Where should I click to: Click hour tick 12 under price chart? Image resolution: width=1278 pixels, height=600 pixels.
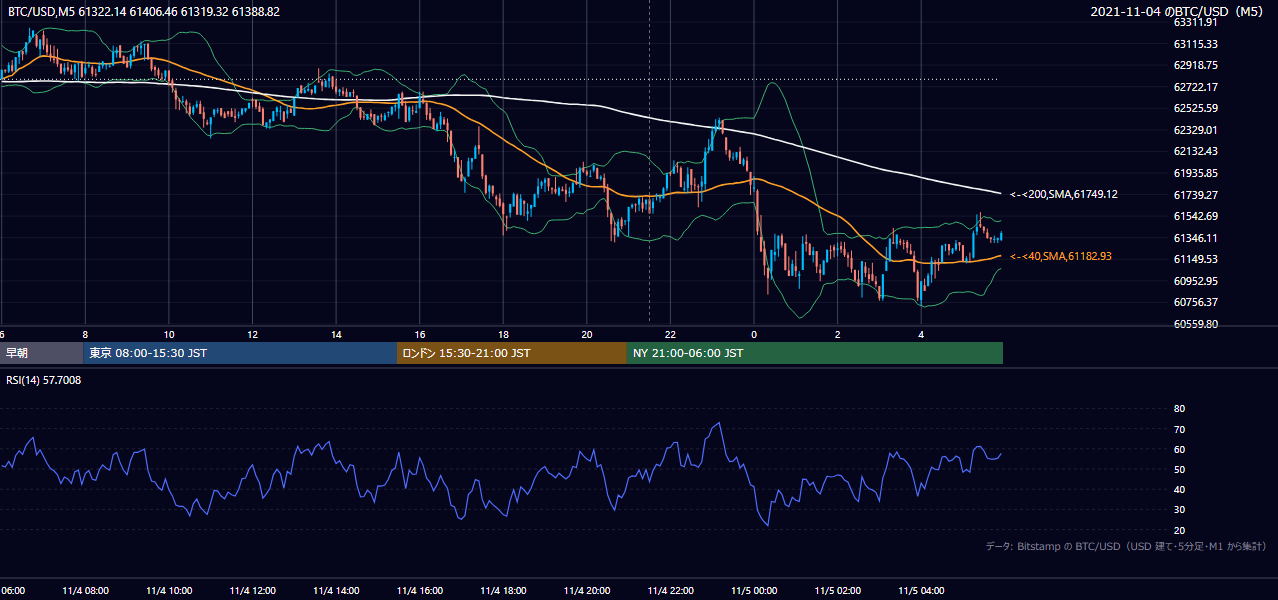click(x=252, y=335)
